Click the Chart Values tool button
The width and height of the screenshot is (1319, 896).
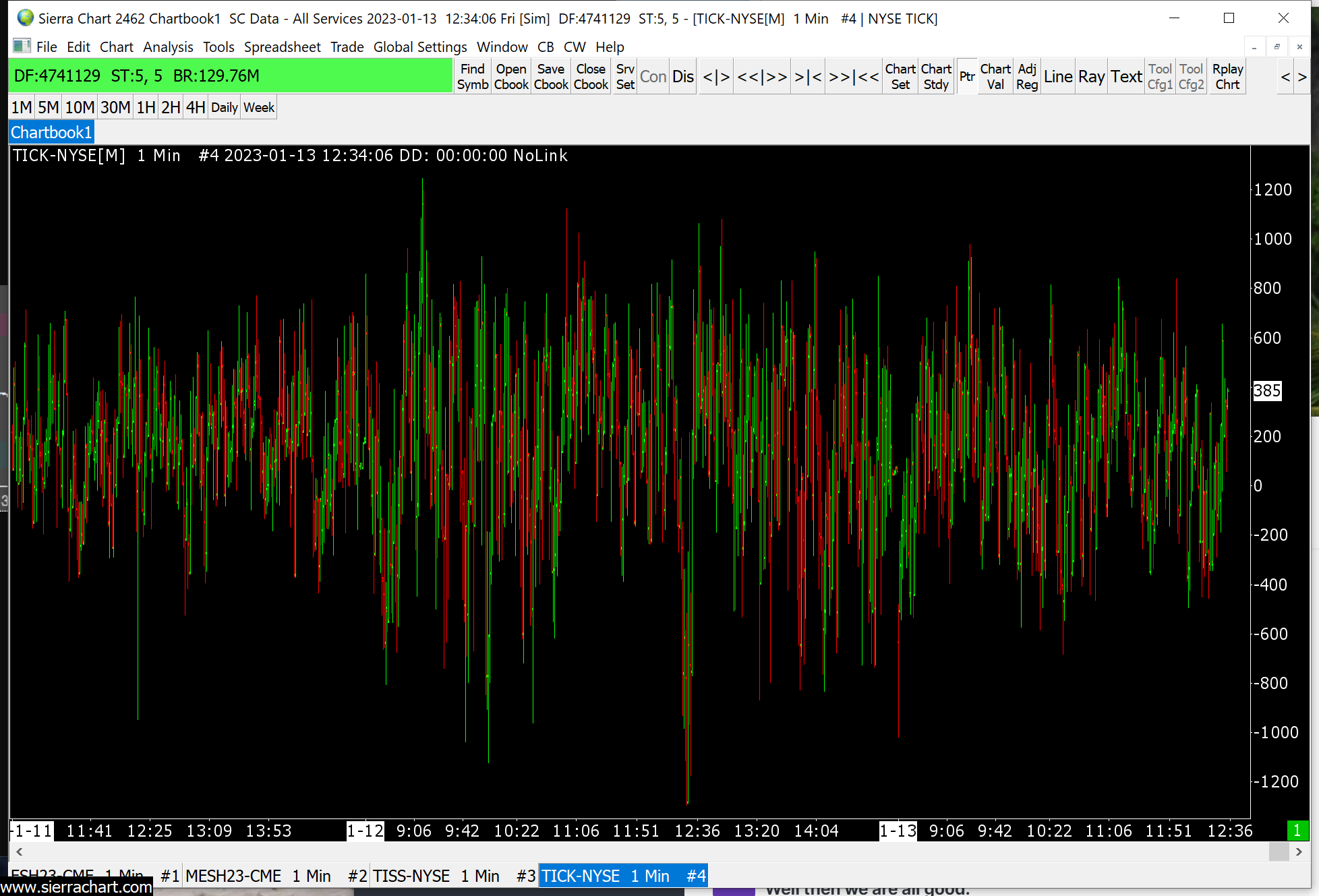coord(995,76)
